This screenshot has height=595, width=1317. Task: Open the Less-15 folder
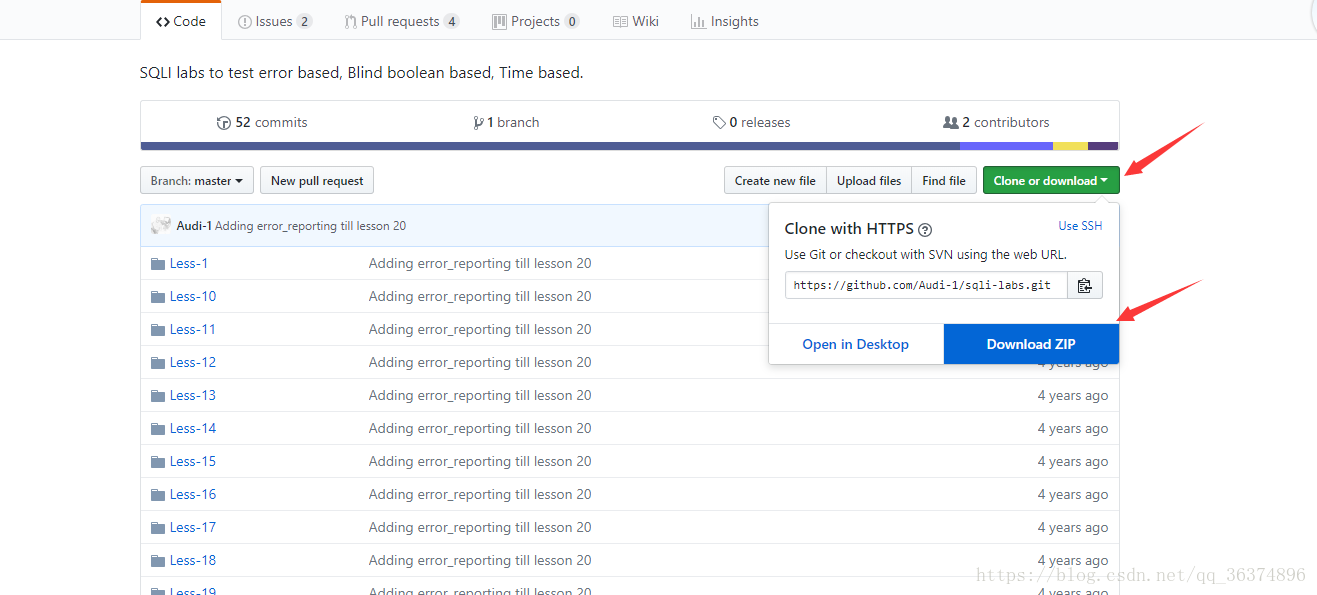click(193, 461)
